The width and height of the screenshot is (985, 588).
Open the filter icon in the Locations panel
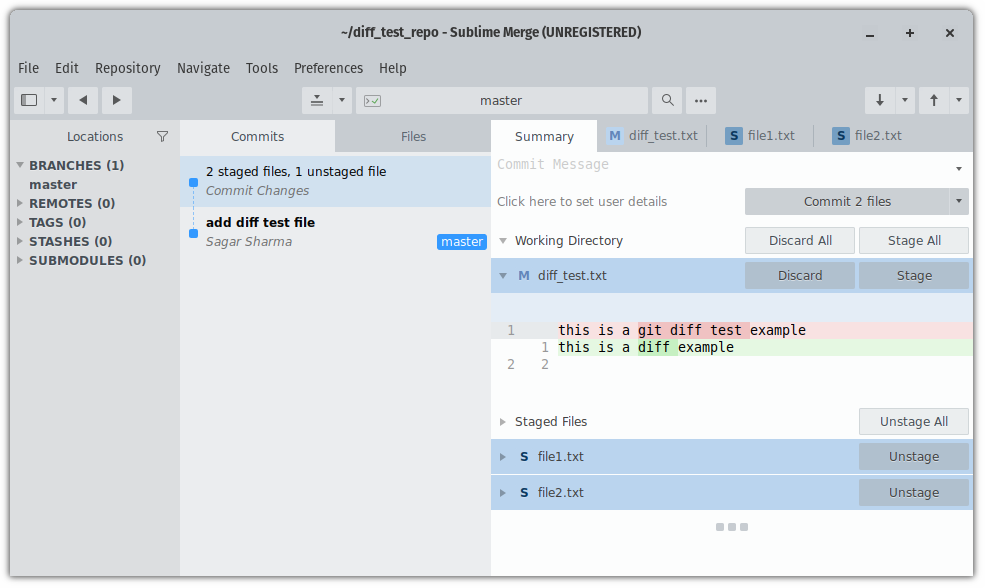(162, 136)
